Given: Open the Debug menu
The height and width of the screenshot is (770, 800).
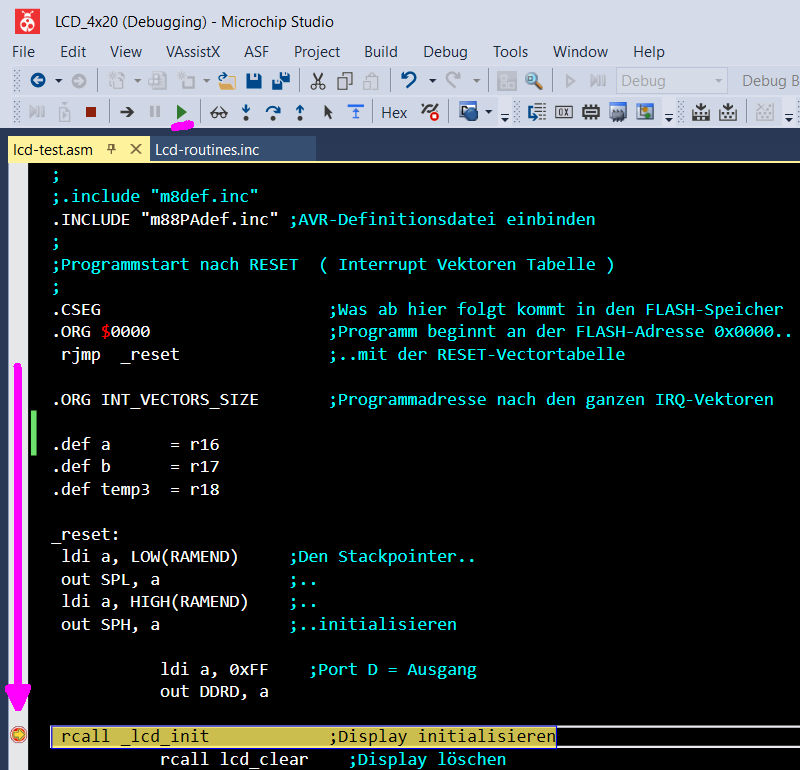Looking at the screenshot, I should (445, 52).
